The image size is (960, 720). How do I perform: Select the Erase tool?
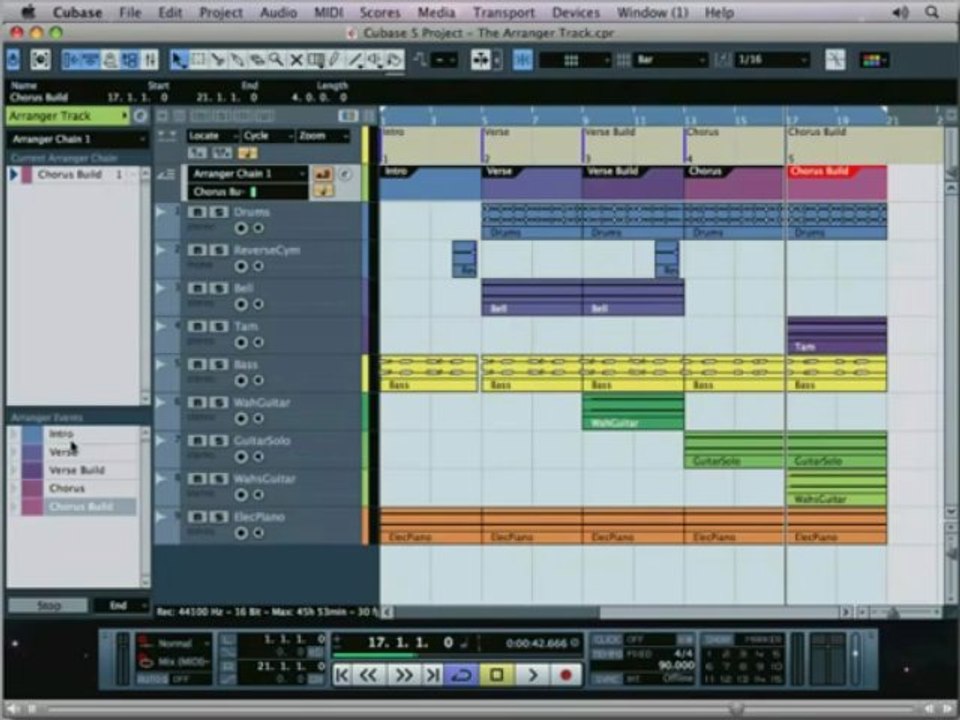tap(257, 59)
